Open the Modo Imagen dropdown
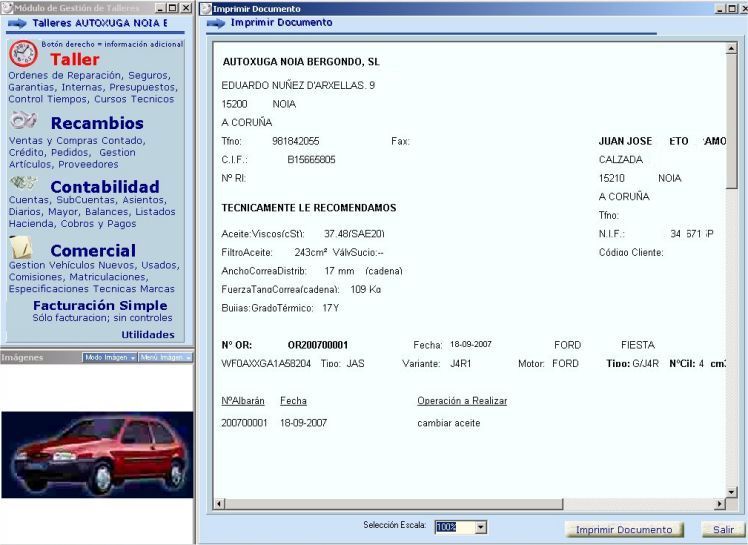Screen dimensions: 748x545 (110, 357)
